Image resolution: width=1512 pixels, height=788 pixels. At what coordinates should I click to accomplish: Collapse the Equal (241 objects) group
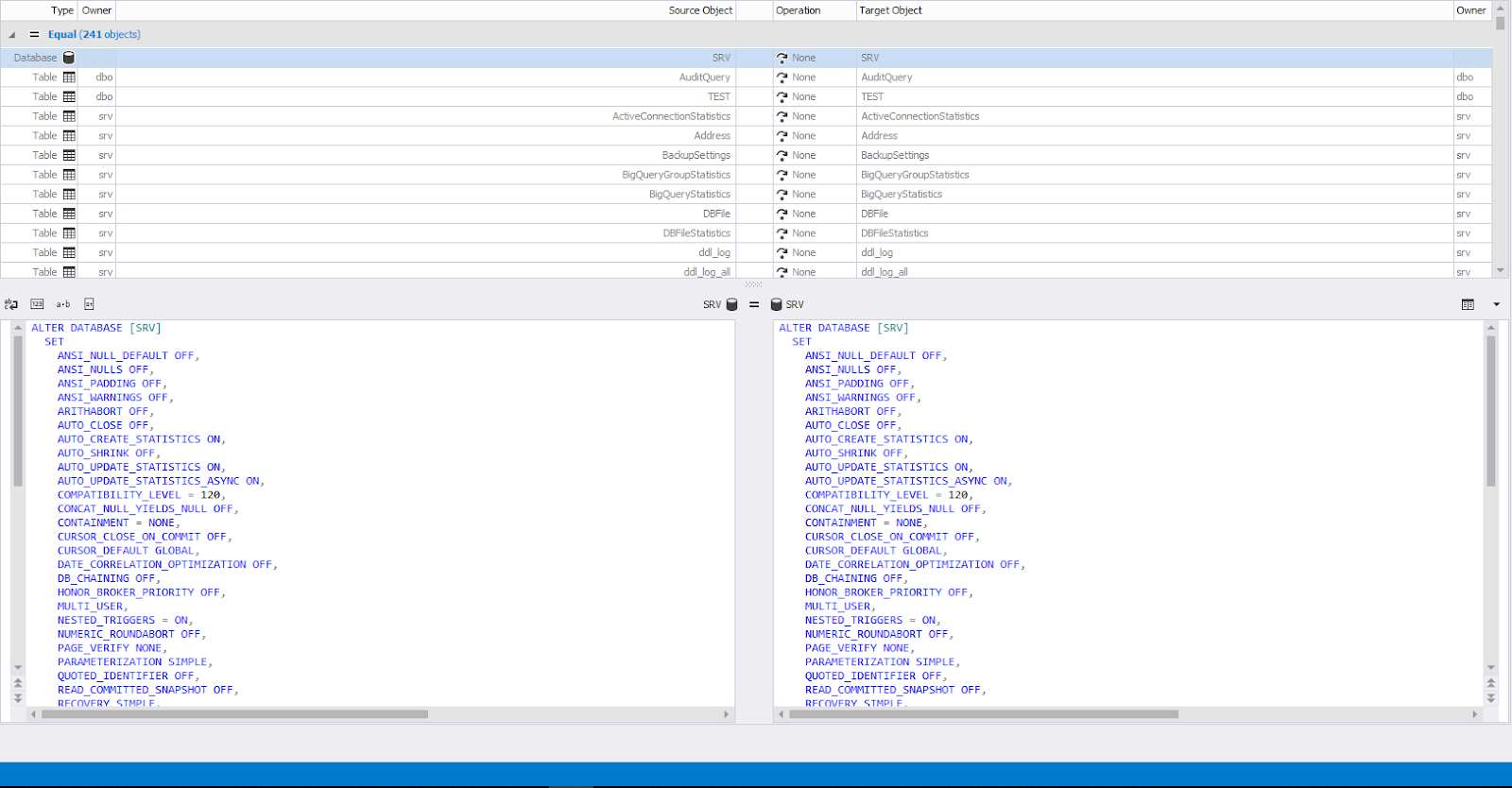click(x=12, y=35)
